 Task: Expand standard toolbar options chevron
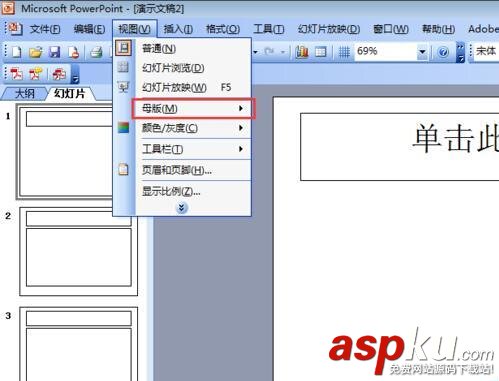460,52
